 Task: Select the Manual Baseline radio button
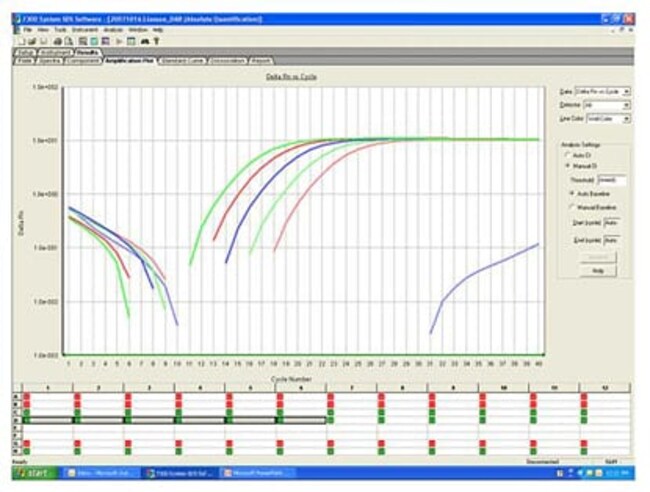click(572, 207)
